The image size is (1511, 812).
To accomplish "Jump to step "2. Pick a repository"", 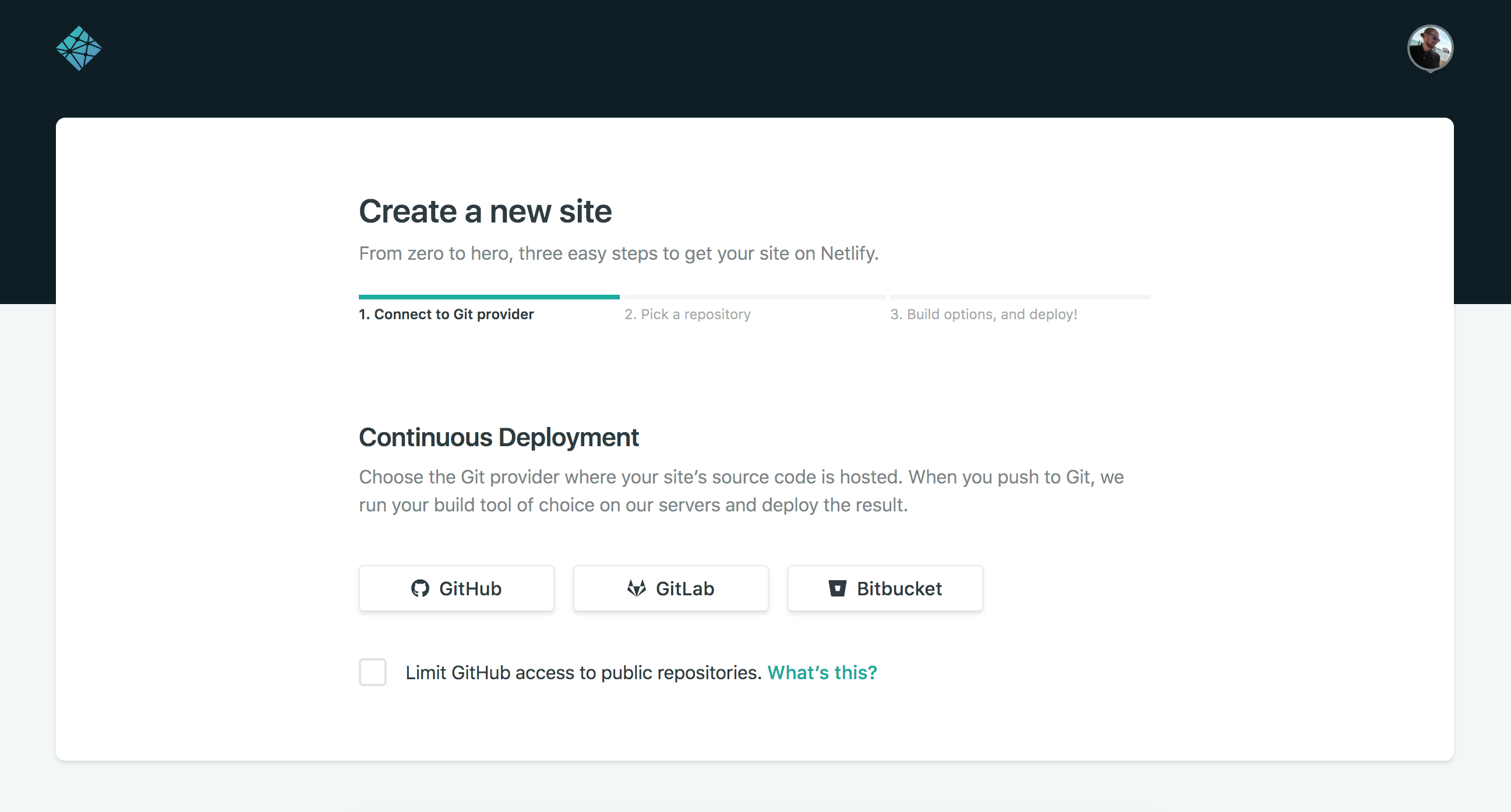I will click(687, 314).
